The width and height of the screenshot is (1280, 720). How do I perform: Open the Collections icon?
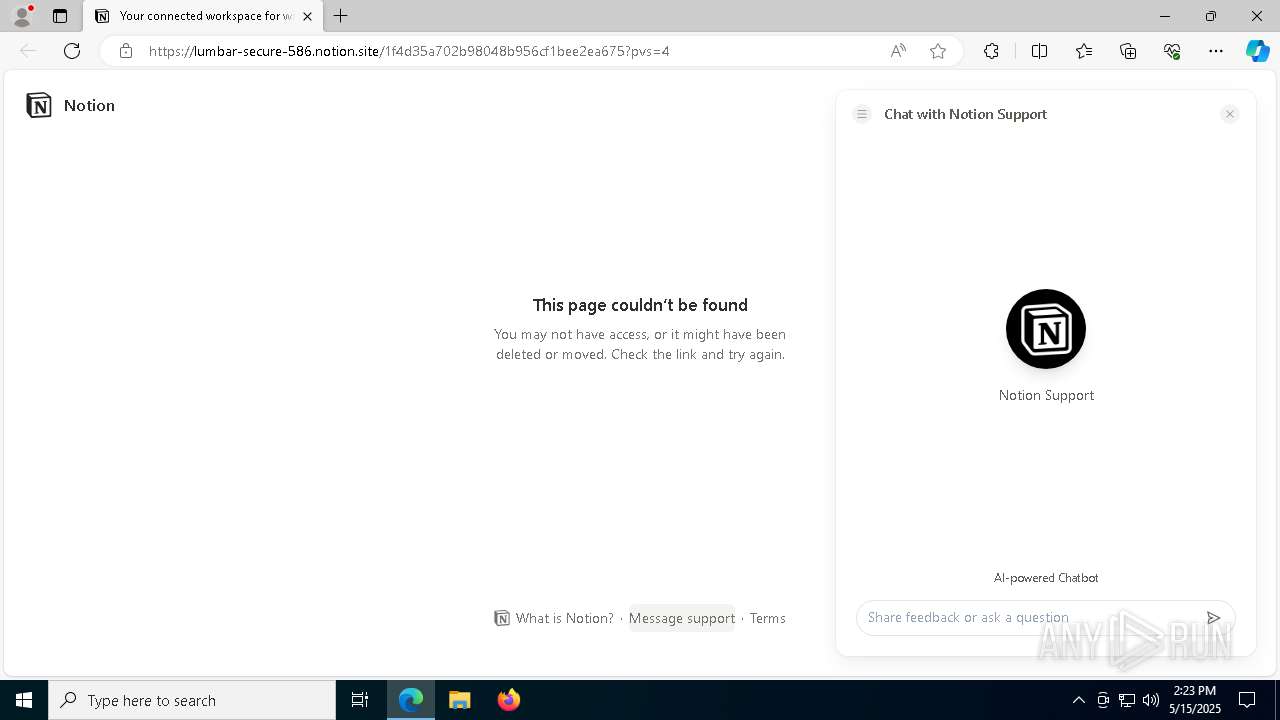[x=1128, y=51]
